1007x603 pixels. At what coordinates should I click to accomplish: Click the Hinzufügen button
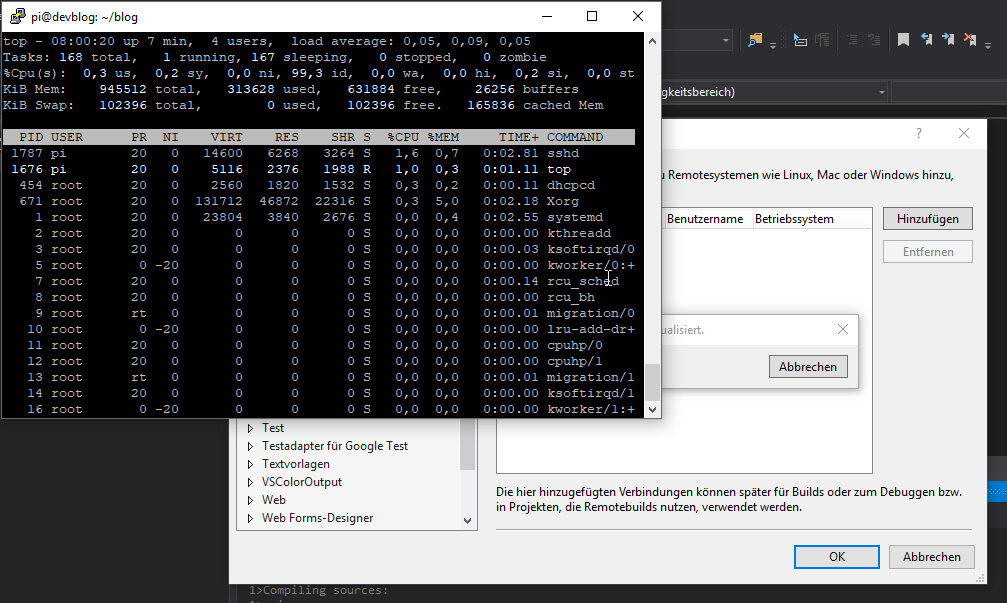[927, 219]
